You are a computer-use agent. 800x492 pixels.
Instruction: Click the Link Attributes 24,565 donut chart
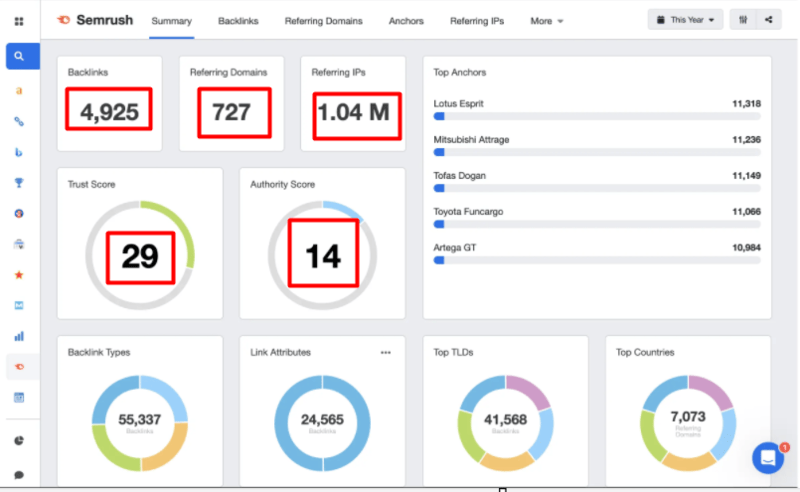322,423
